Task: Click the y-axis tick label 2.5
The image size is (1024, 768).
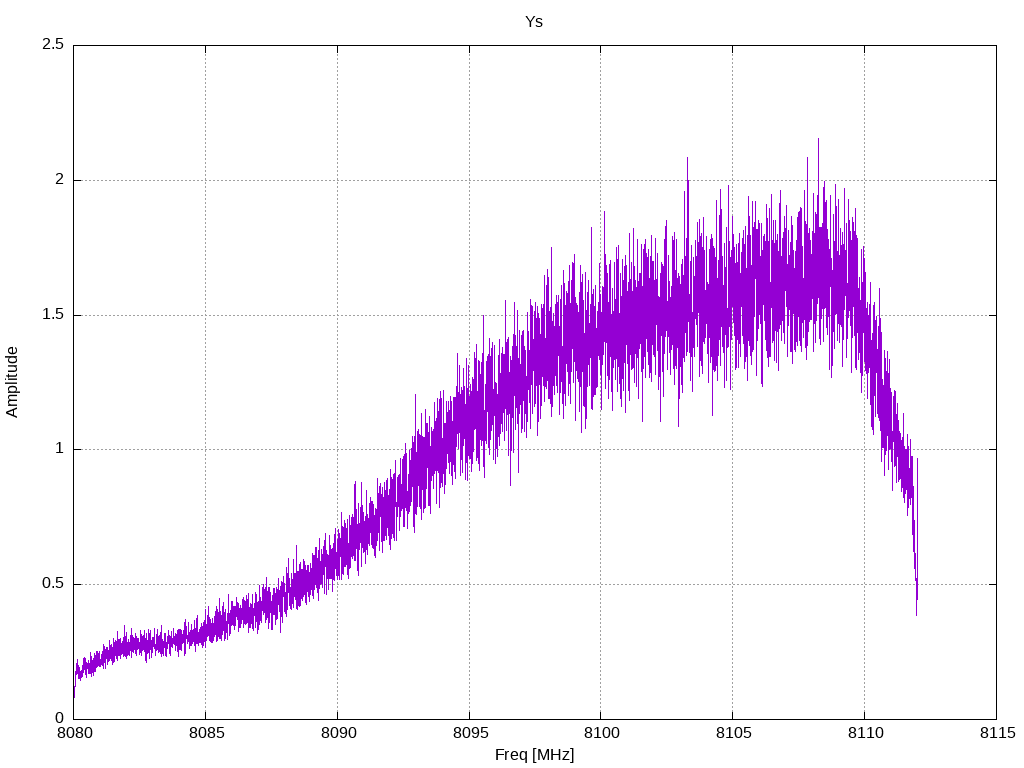Action: [x=53, y=45]
